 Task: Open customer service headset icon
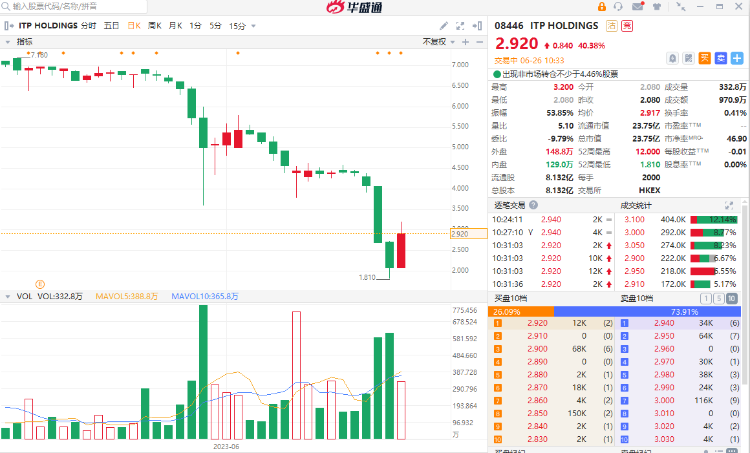618,7
